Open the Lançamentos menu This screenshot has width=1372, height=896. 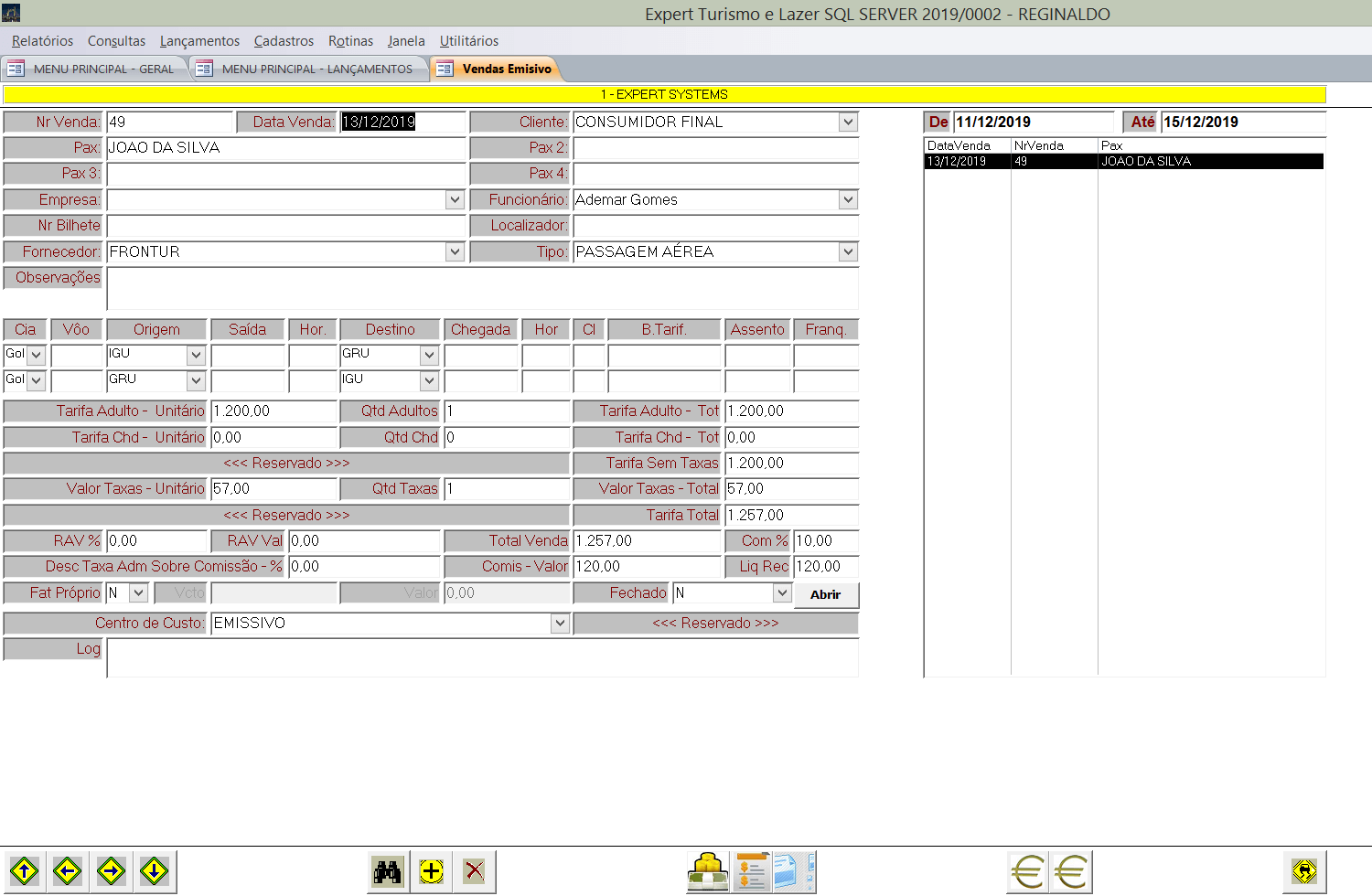click(x=199, y=41)
